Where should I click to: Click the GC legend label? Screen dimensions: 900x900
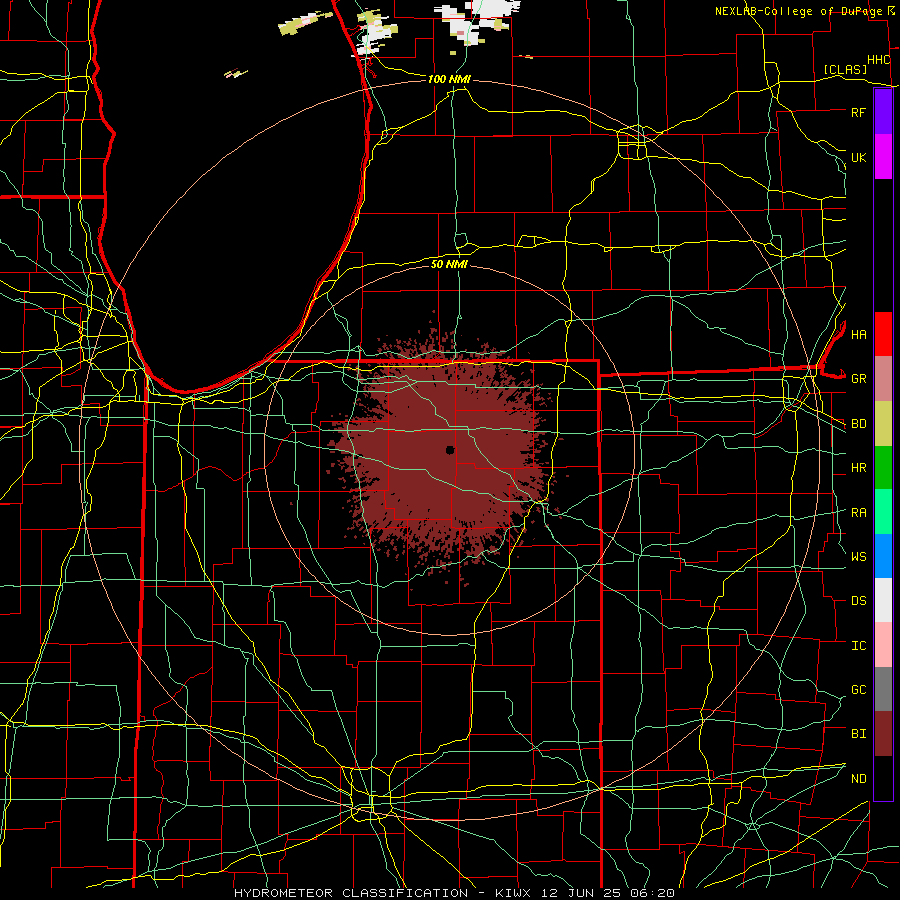coord(858,690)
